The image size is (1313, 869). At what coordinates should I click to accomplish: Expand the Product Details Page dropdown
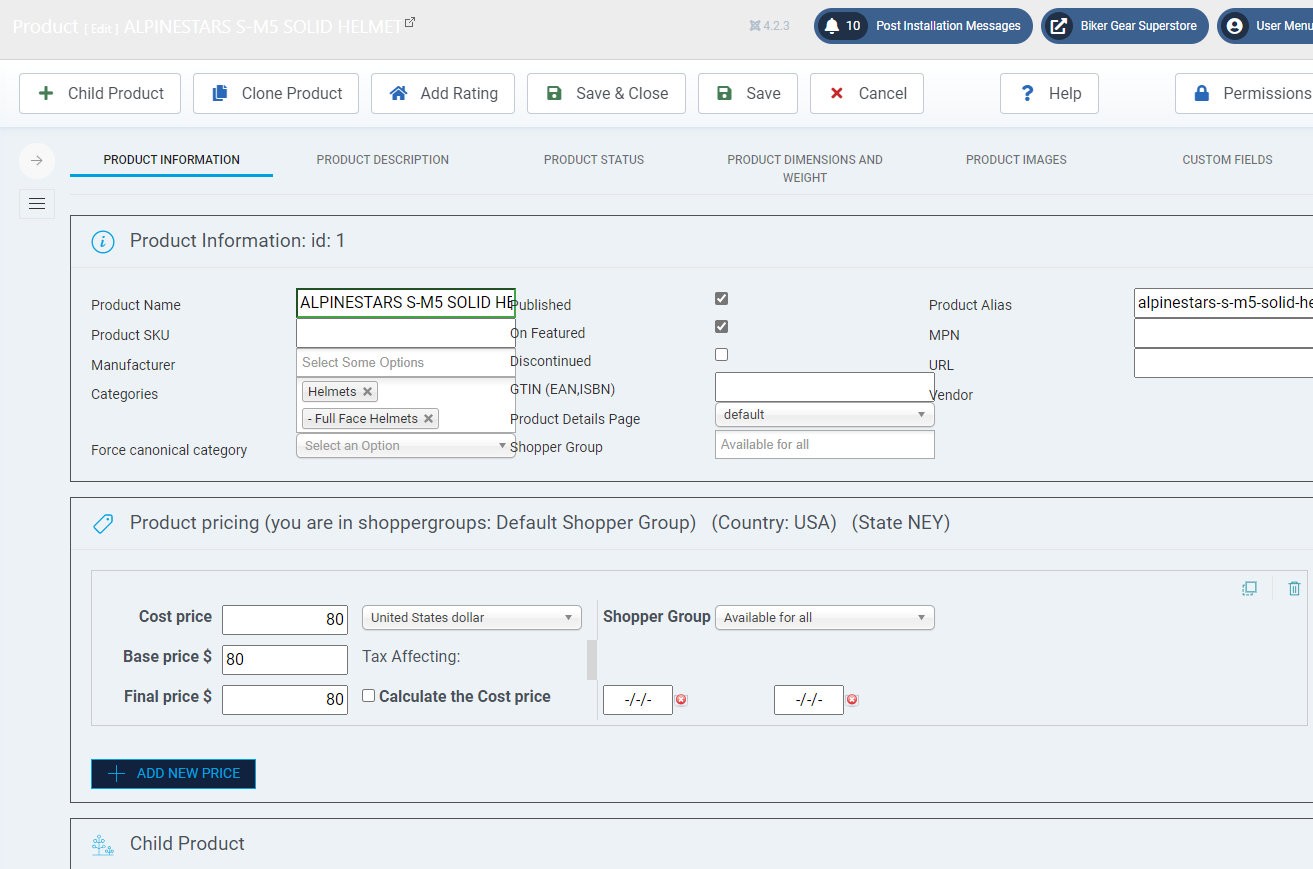pos(824,415)
